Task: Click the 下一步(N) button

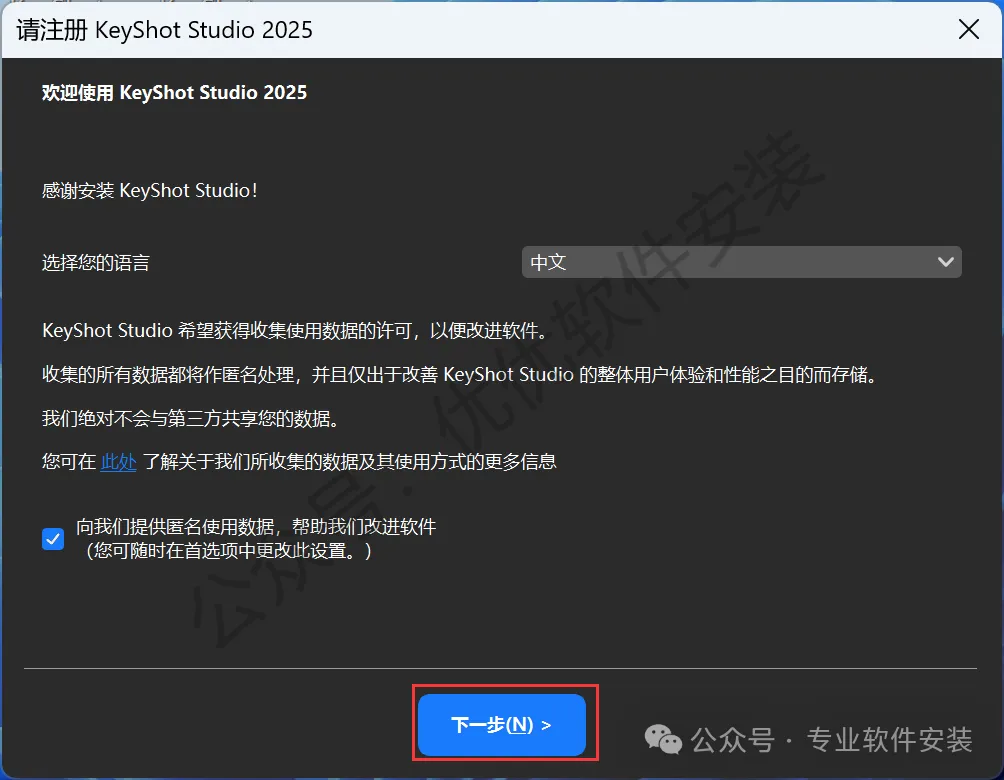Action: 501,724
